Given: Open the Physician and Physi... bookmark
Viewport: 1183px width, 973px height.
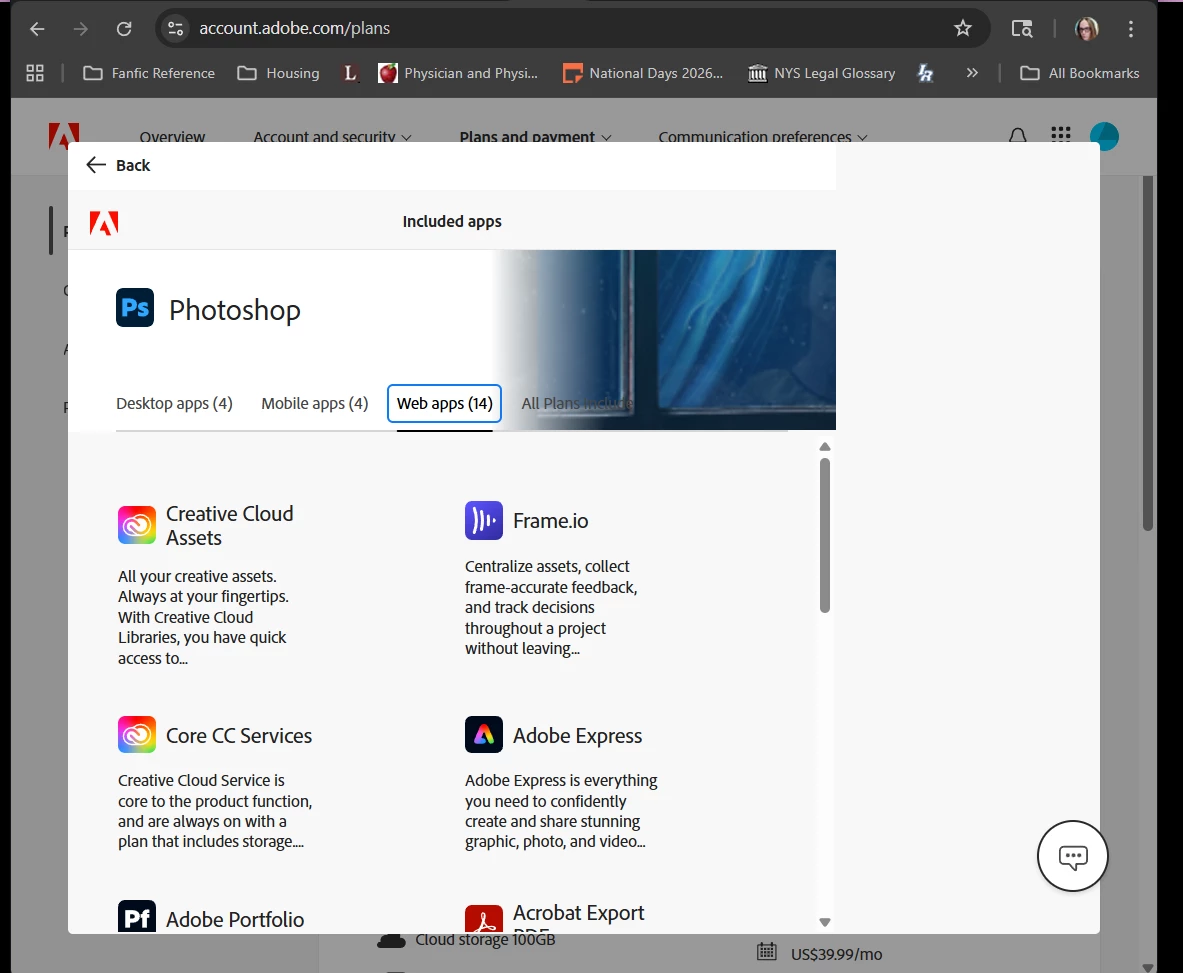Looking at the screenshot, I should click(458, 73).
